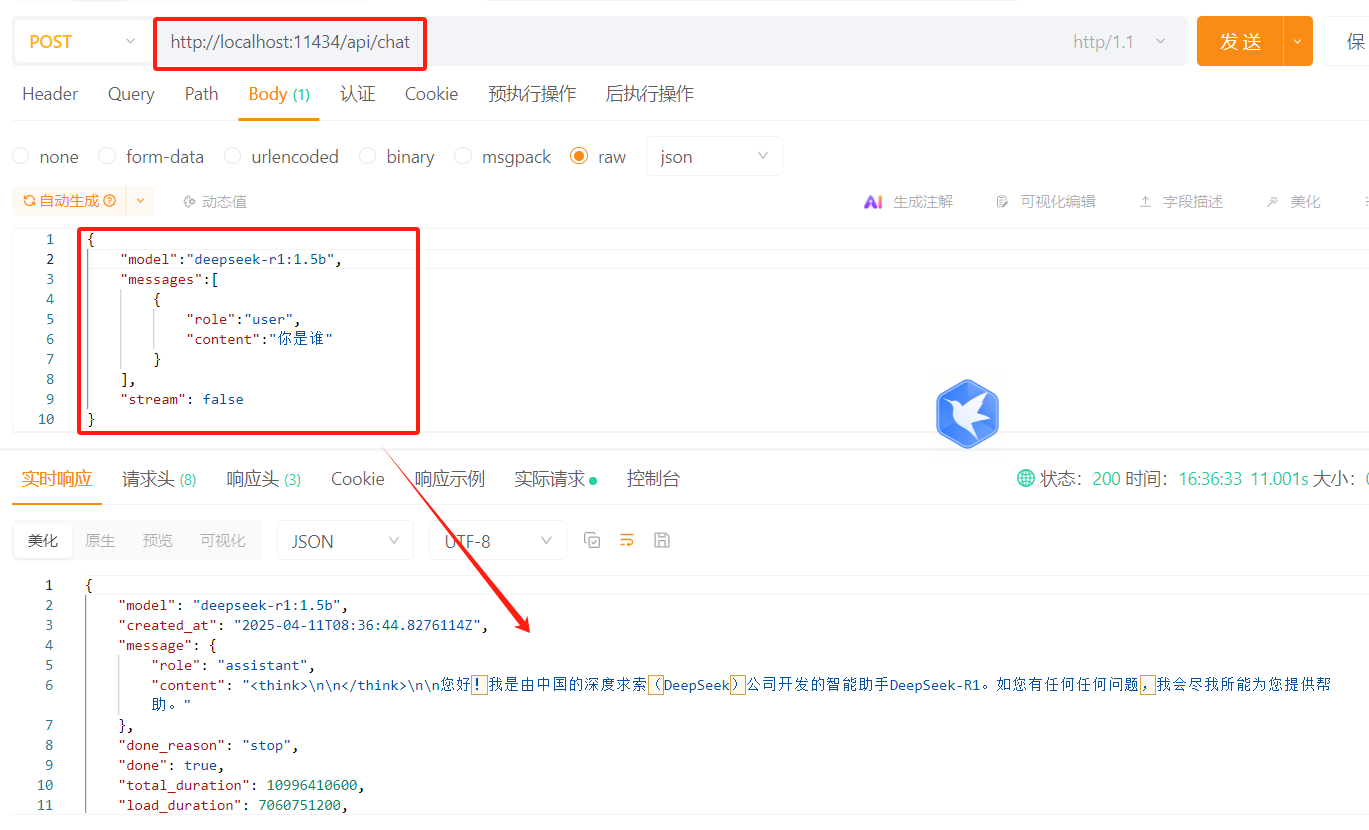Click the 200 status code value

1106,479
